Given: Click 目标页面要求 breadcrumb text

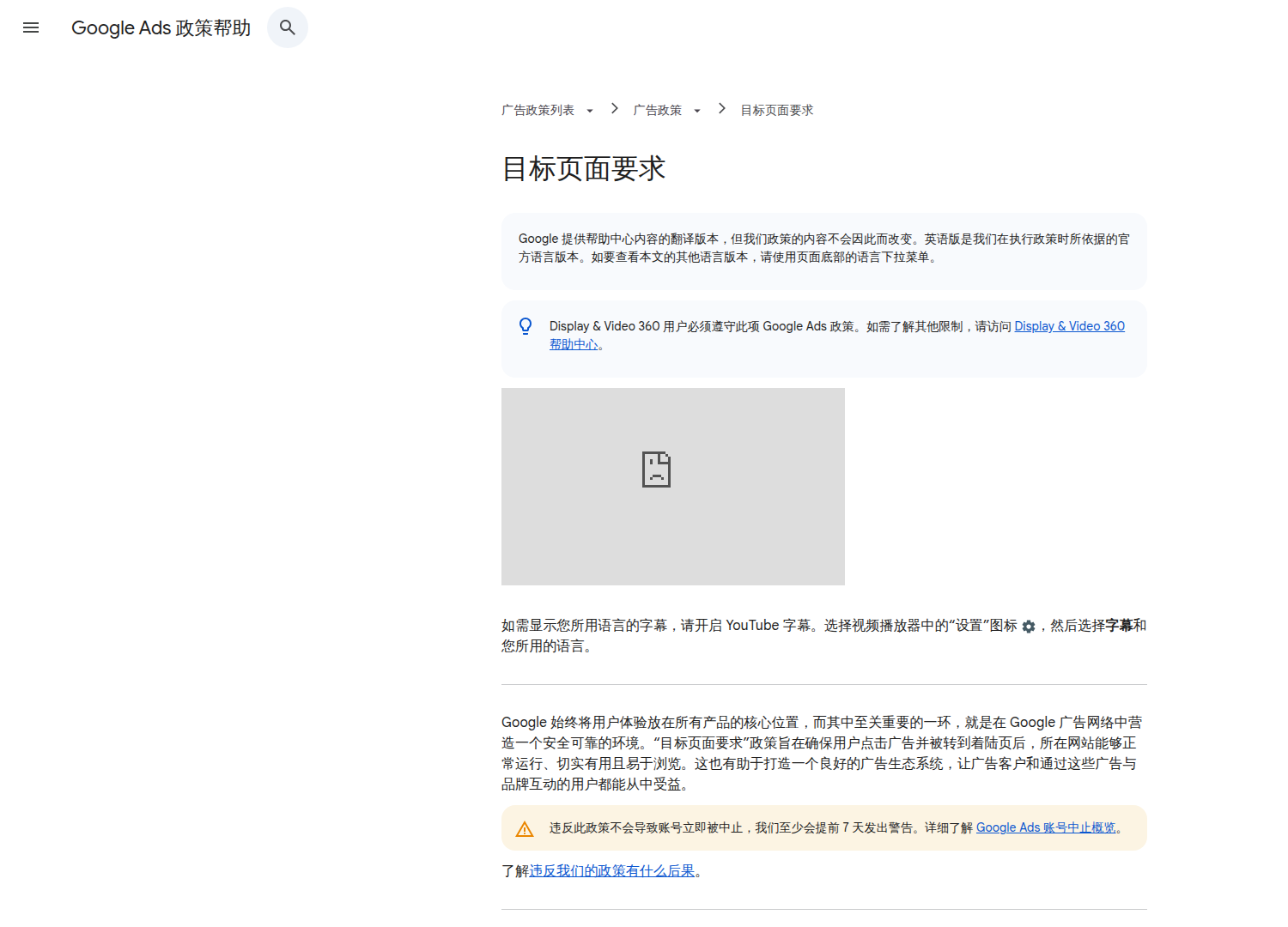Looking at the screenshot, I should pos(776,110).
